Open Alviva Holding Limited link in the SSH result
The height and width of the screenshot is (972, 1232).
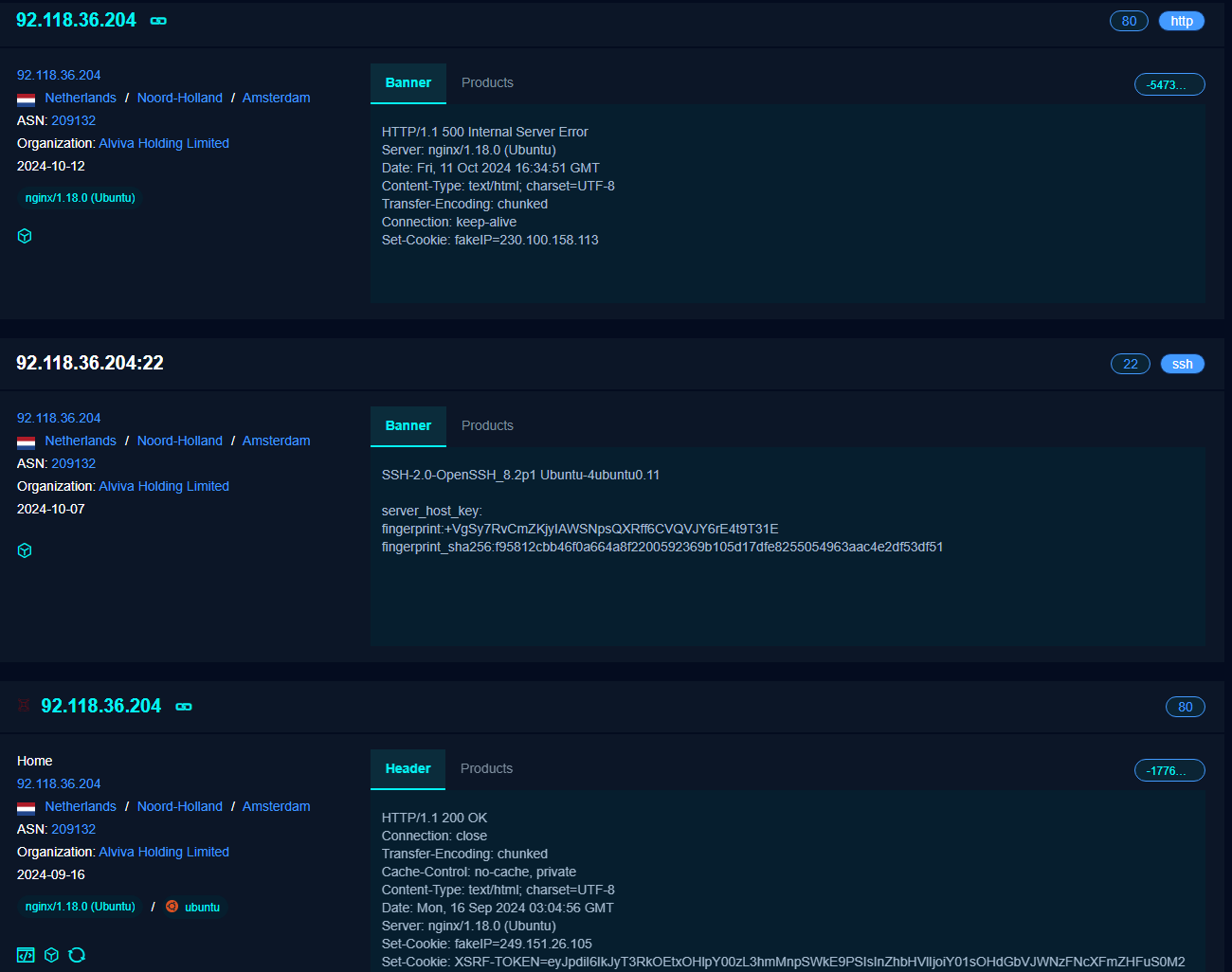coord(164,486)
